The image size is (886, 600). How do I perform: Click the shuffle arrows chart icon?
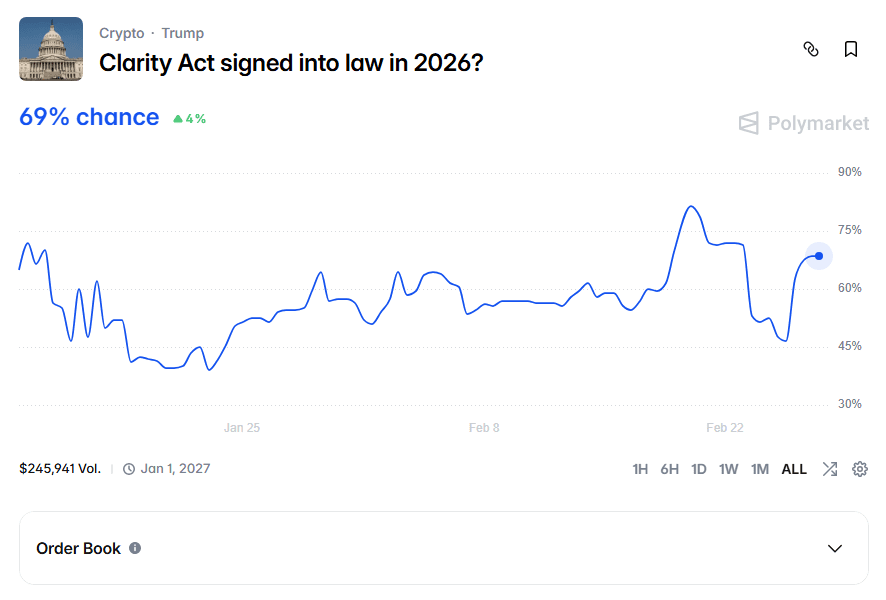point(830,469)
